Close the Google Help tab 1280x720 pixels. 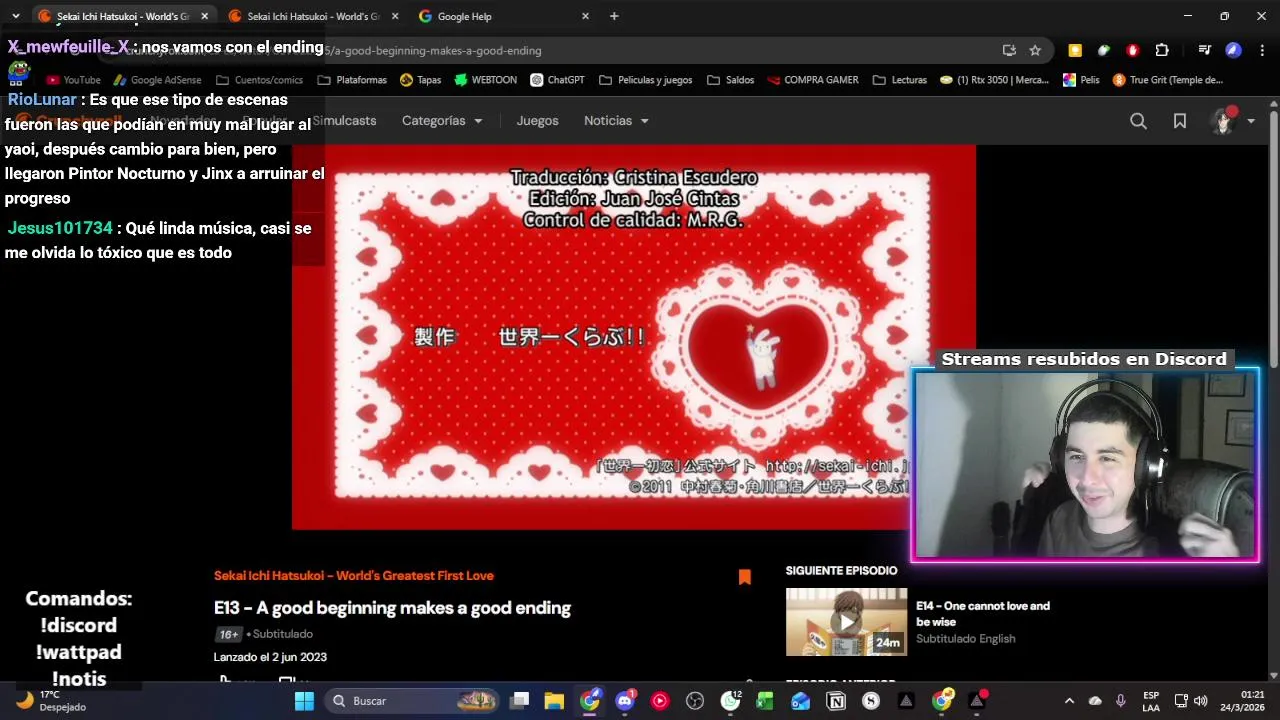pos(585,16)
